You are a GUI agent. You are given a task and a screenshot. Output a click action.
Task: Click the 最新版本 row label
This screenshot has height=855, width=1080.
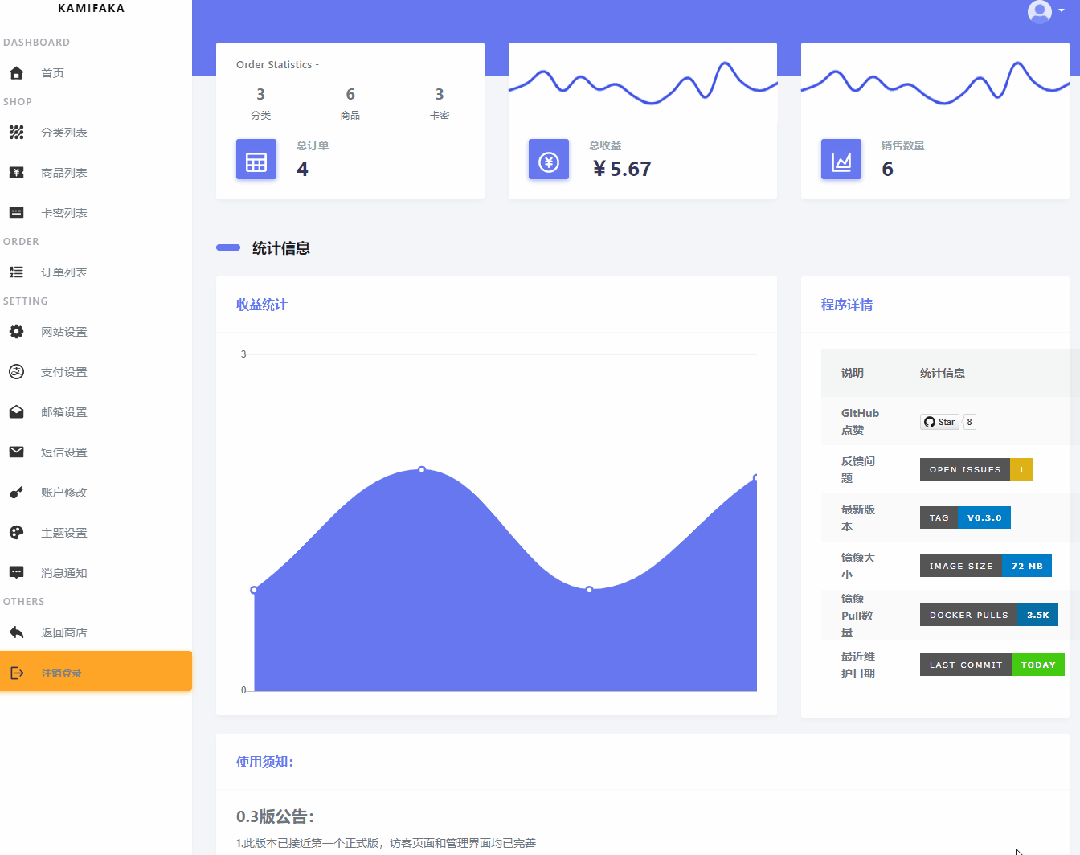tap(858, 517)
